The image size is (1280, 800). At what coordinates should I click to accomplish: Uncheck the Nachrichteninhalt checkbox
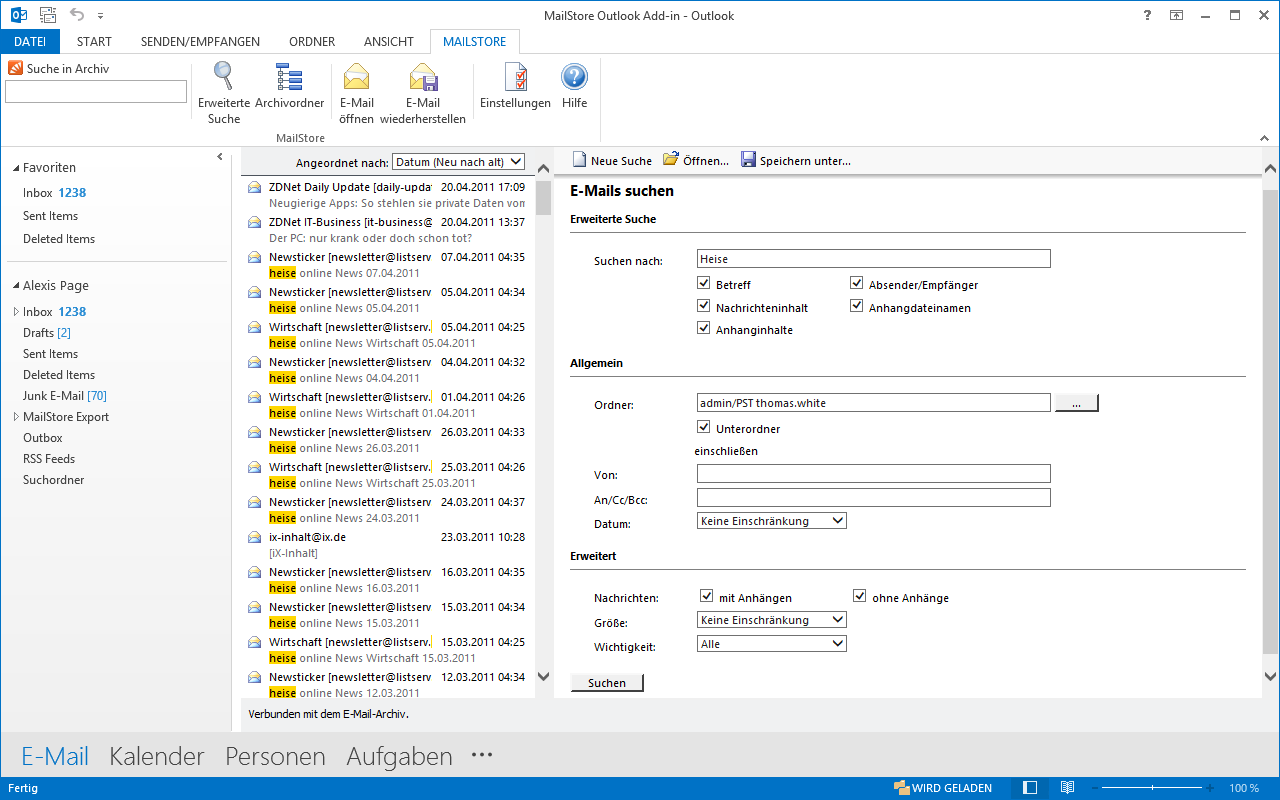click(x=705, y=307)
